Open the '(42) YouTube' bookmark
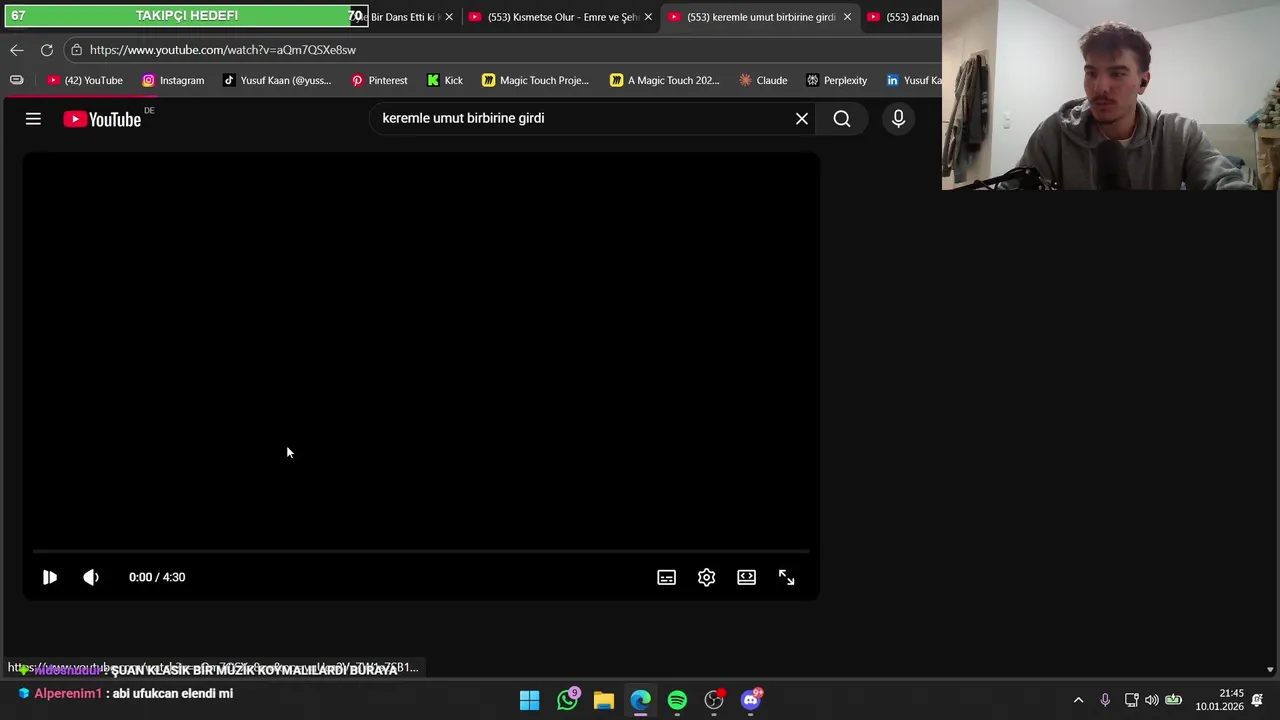Image resolution: width=1280 pixels, height=720 pixels. [x=85, y=80]
